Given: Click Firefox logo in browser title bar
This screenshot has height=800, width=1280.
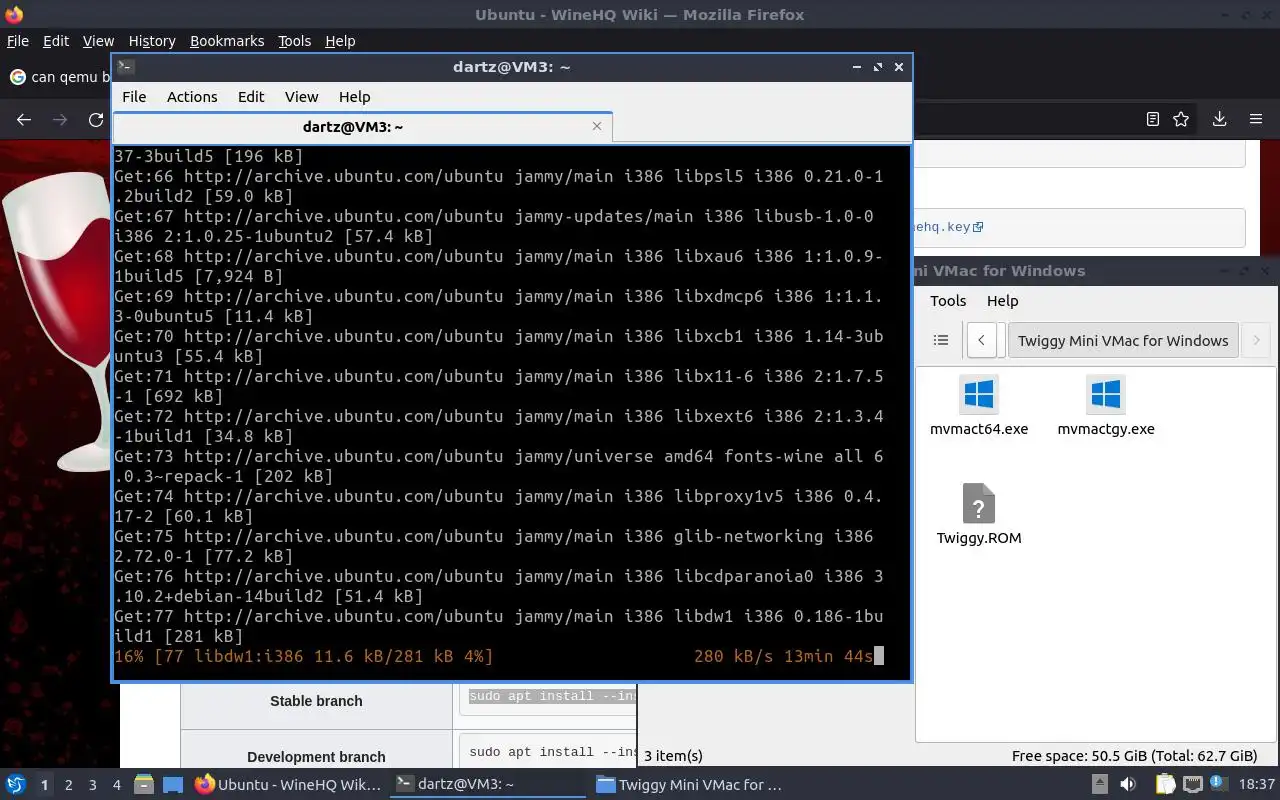Looking at the screenshot, I should pos(13,14).
